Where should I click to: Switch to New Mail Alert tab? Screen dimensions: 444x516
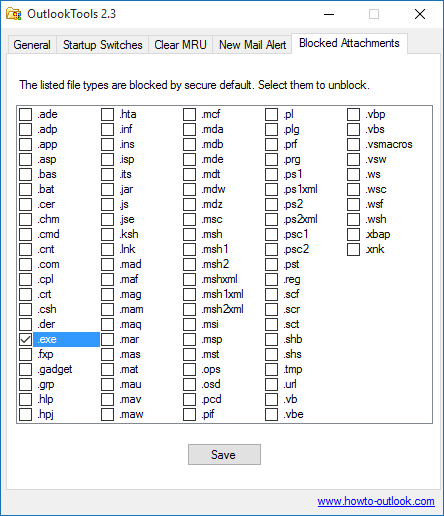click(x=252, y=45)
